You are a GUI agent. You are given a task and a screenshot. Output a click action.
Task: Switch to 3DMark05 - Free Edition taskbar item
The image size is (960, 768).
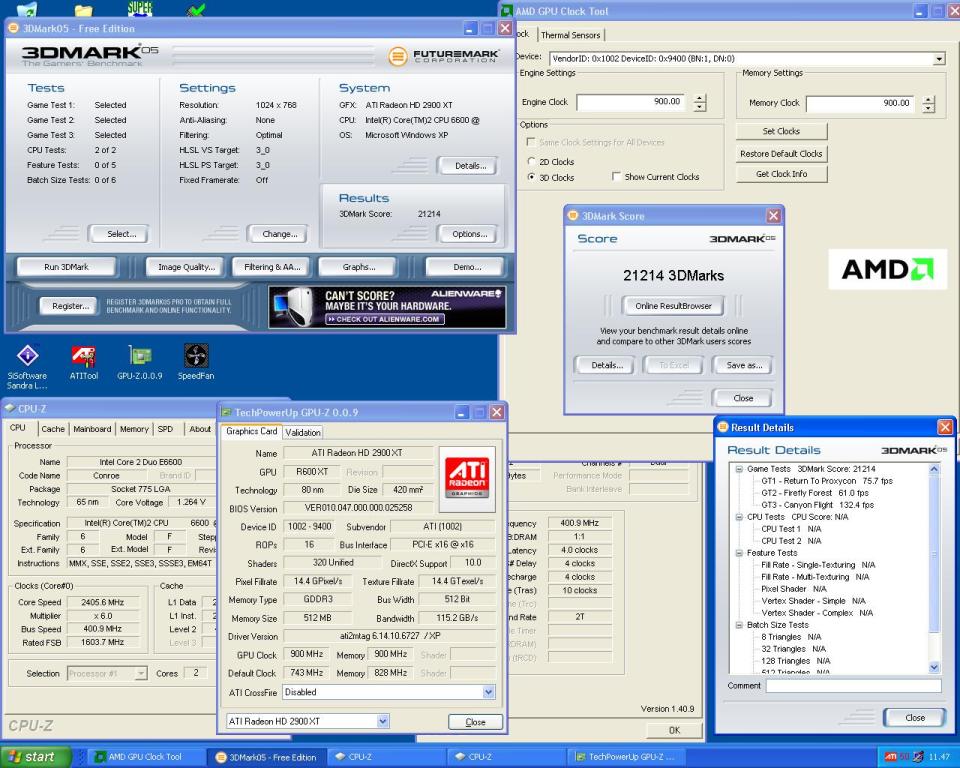click(x=266, y=757)
